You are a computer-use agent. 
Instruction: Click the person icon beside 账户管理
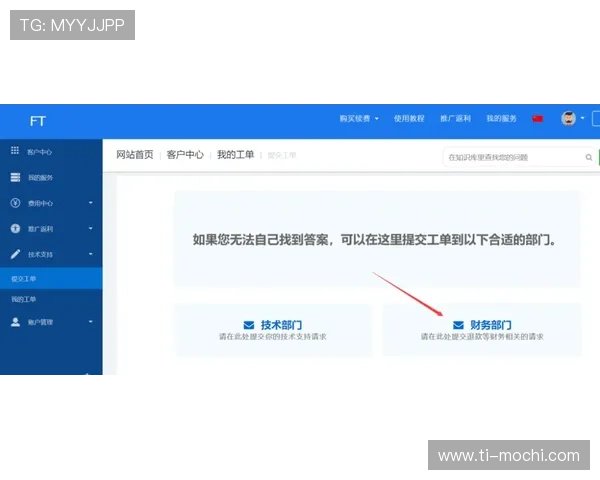15,322
